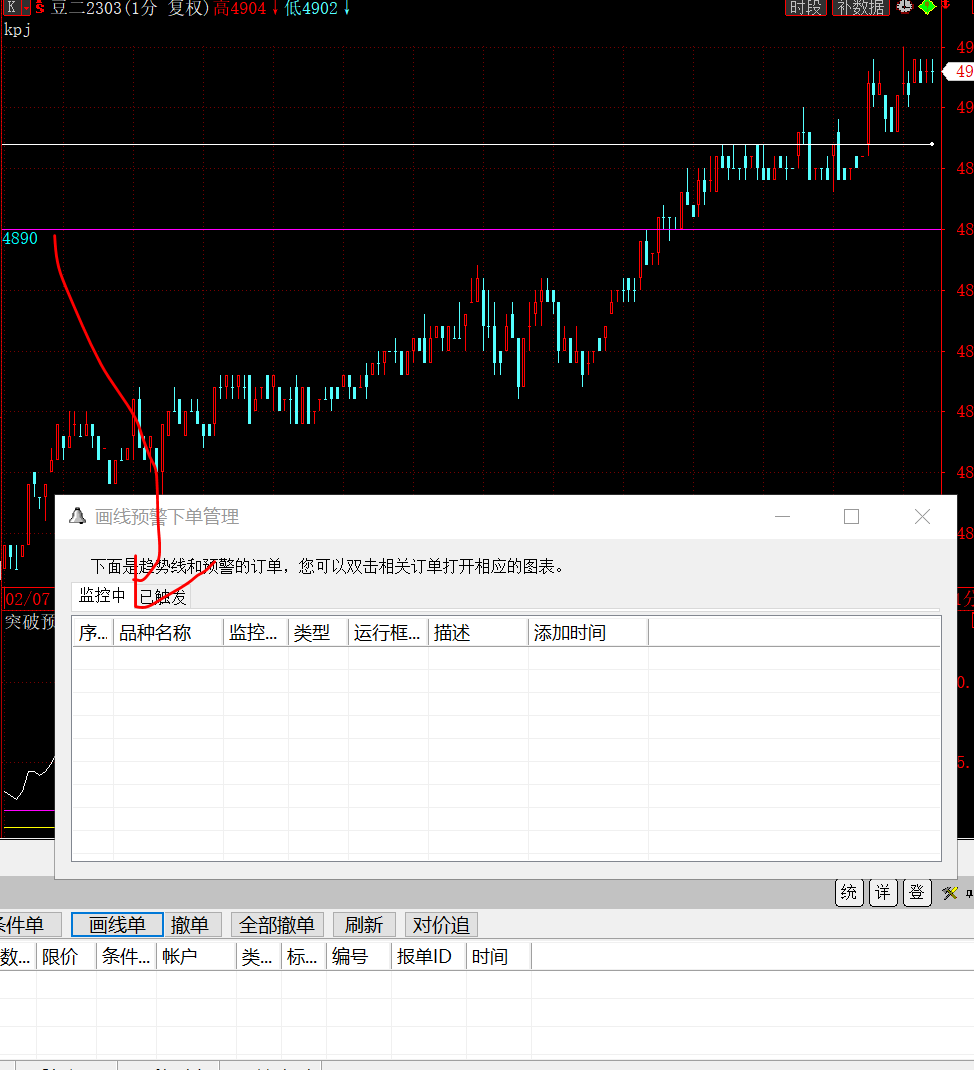Click the 02/07 date label on time axis
Viewport: 974px width, 1070px height.
[x=27, y=599]
